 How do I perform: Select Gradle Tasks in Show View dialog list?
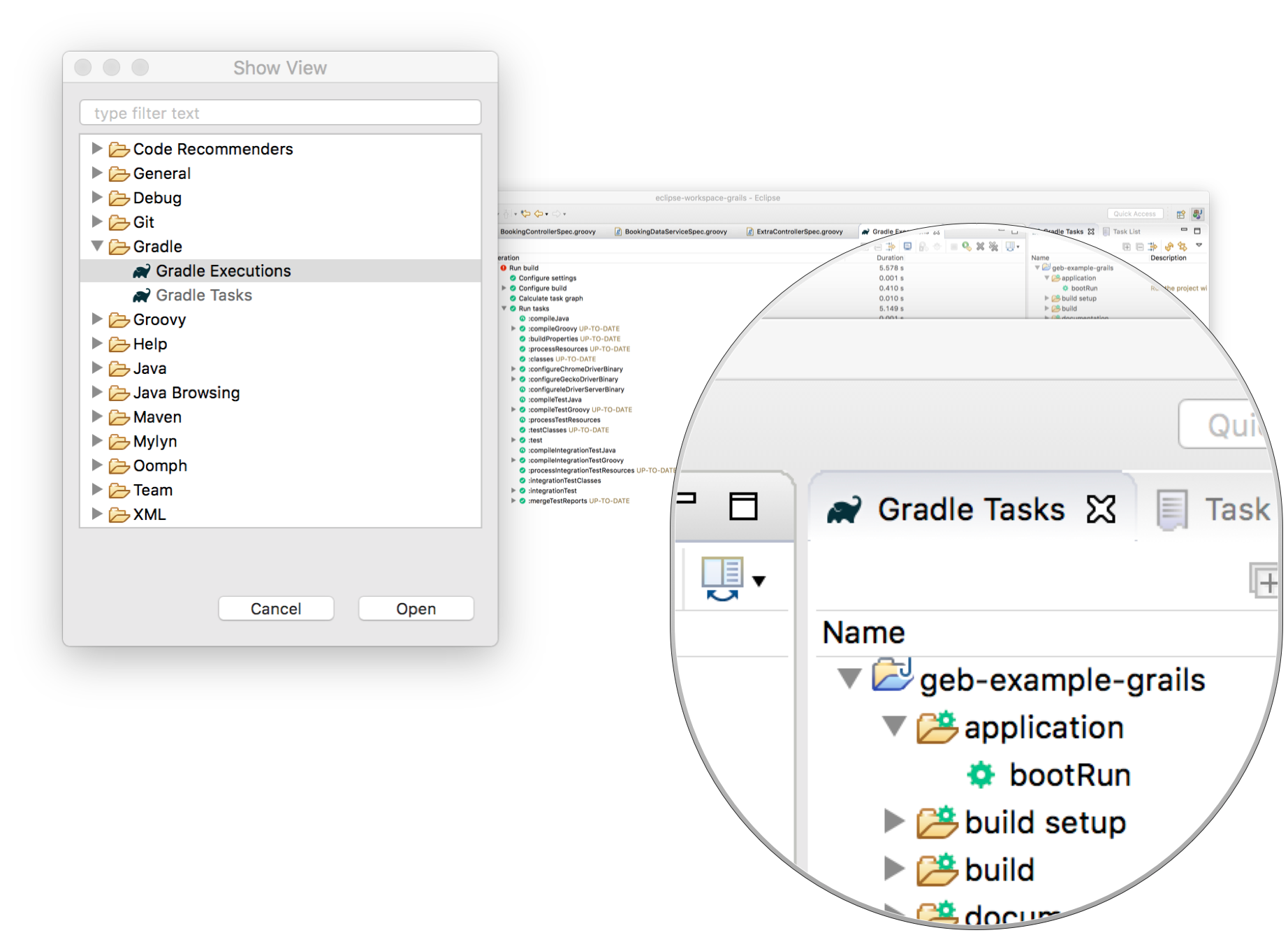click(x=281, y=296)
